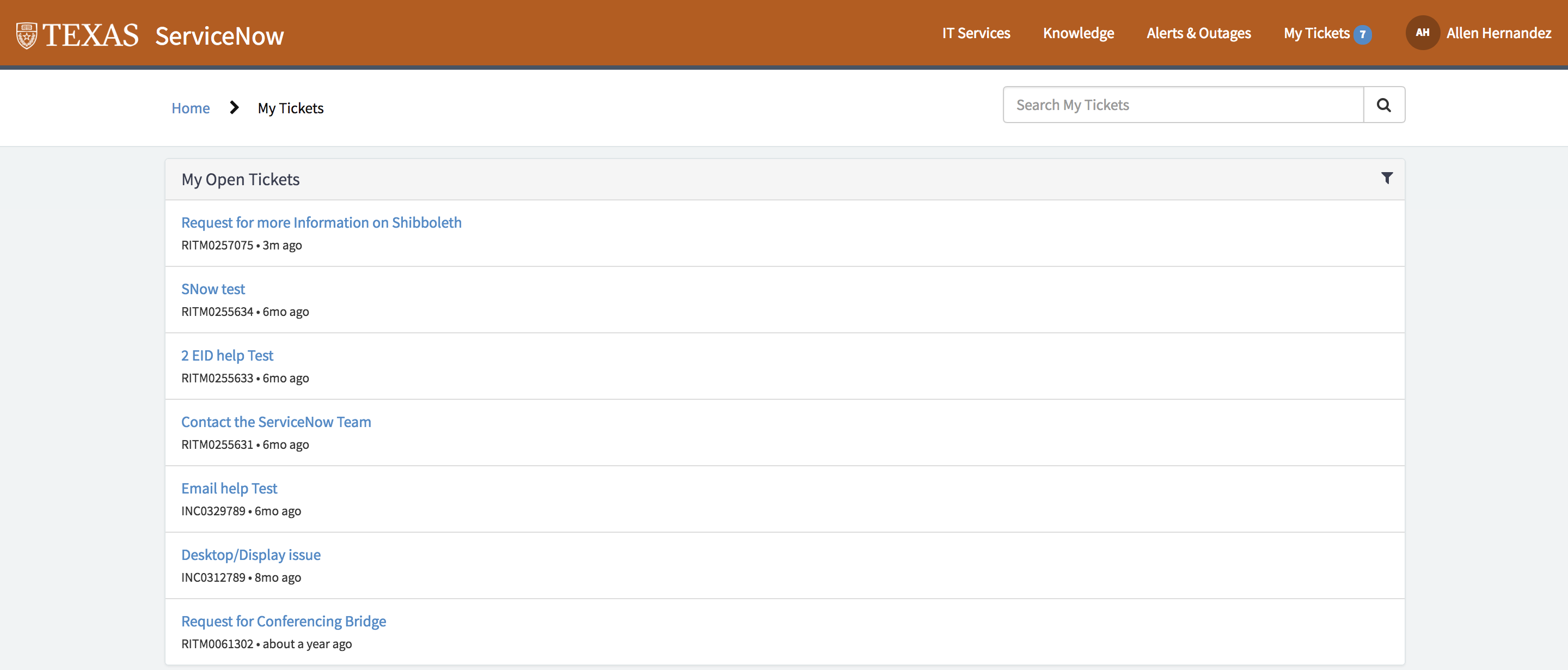The width and height of the screenshot is (1568, 670).
Task: Open the 2 EID help Test ticket
Action: click(227, 355)
